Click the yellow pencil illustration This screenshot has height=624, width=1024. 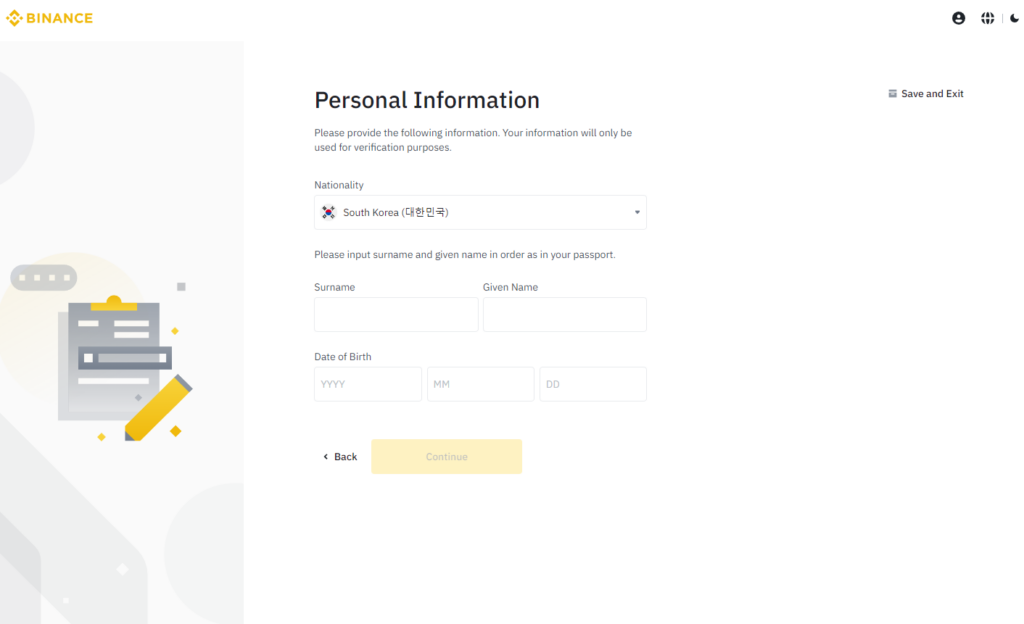click(x=157, y=408)
